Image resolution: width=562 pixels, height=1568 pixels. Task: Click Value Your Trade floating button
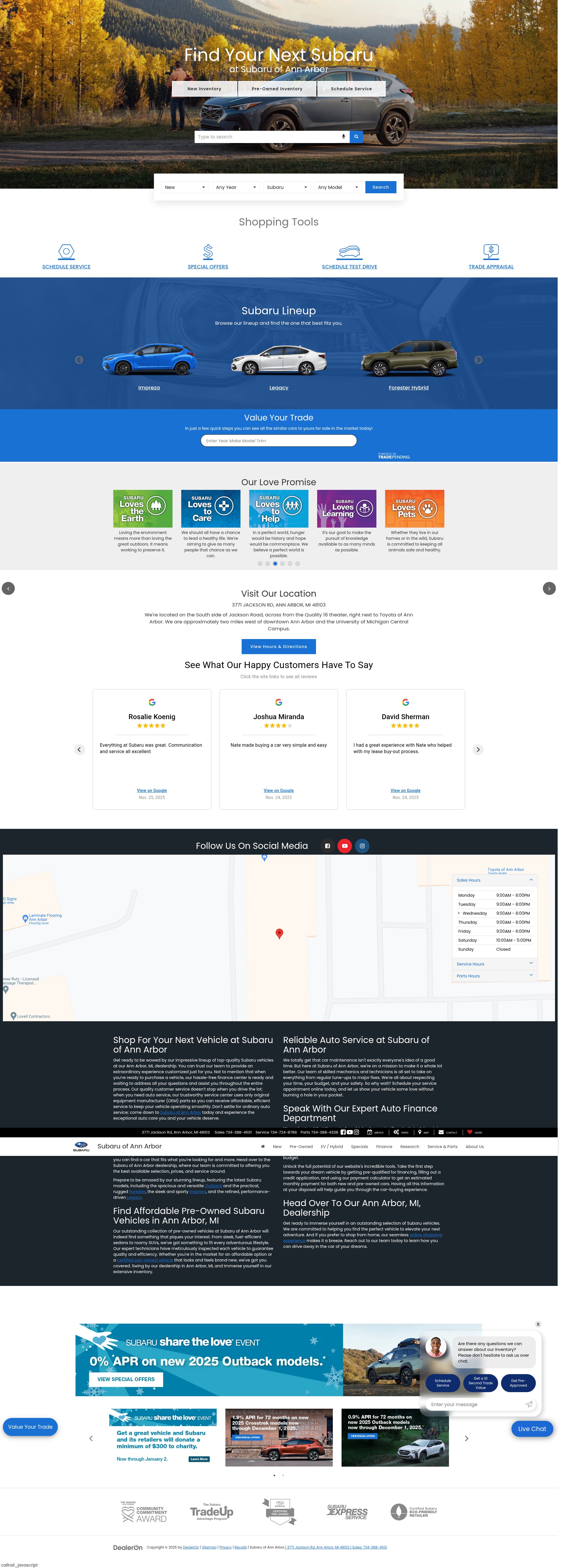click(x=30, y=1427)
